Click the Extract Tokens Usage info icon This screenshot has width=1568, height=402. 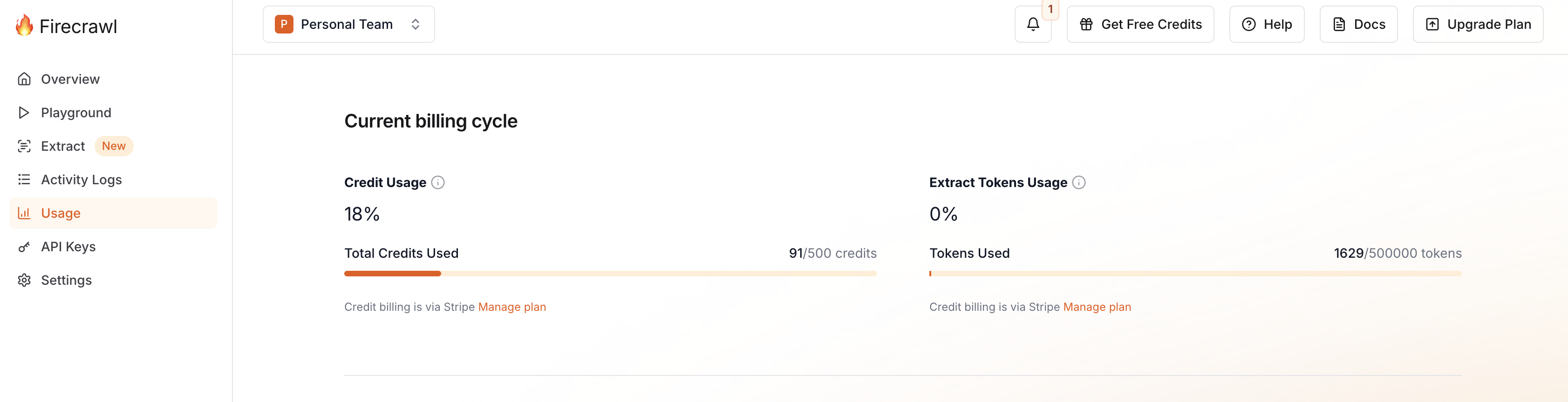1078,182
